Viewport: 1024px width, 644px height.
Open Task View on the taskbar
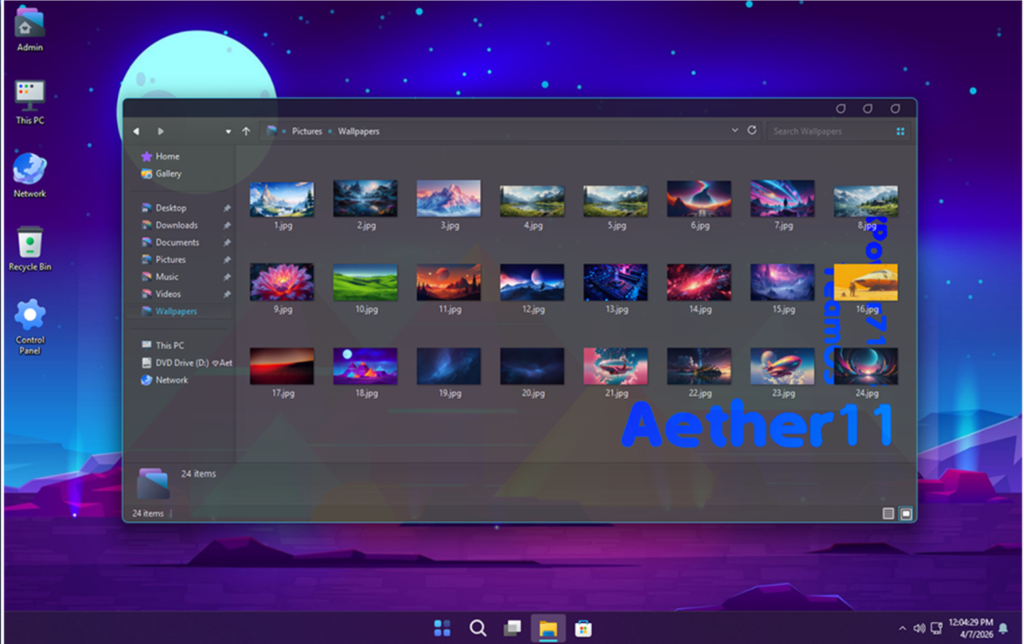coord(512,628)
